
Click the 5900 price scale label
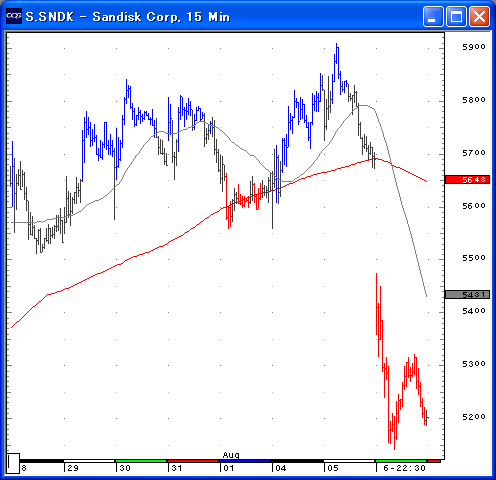click(474, 47)
